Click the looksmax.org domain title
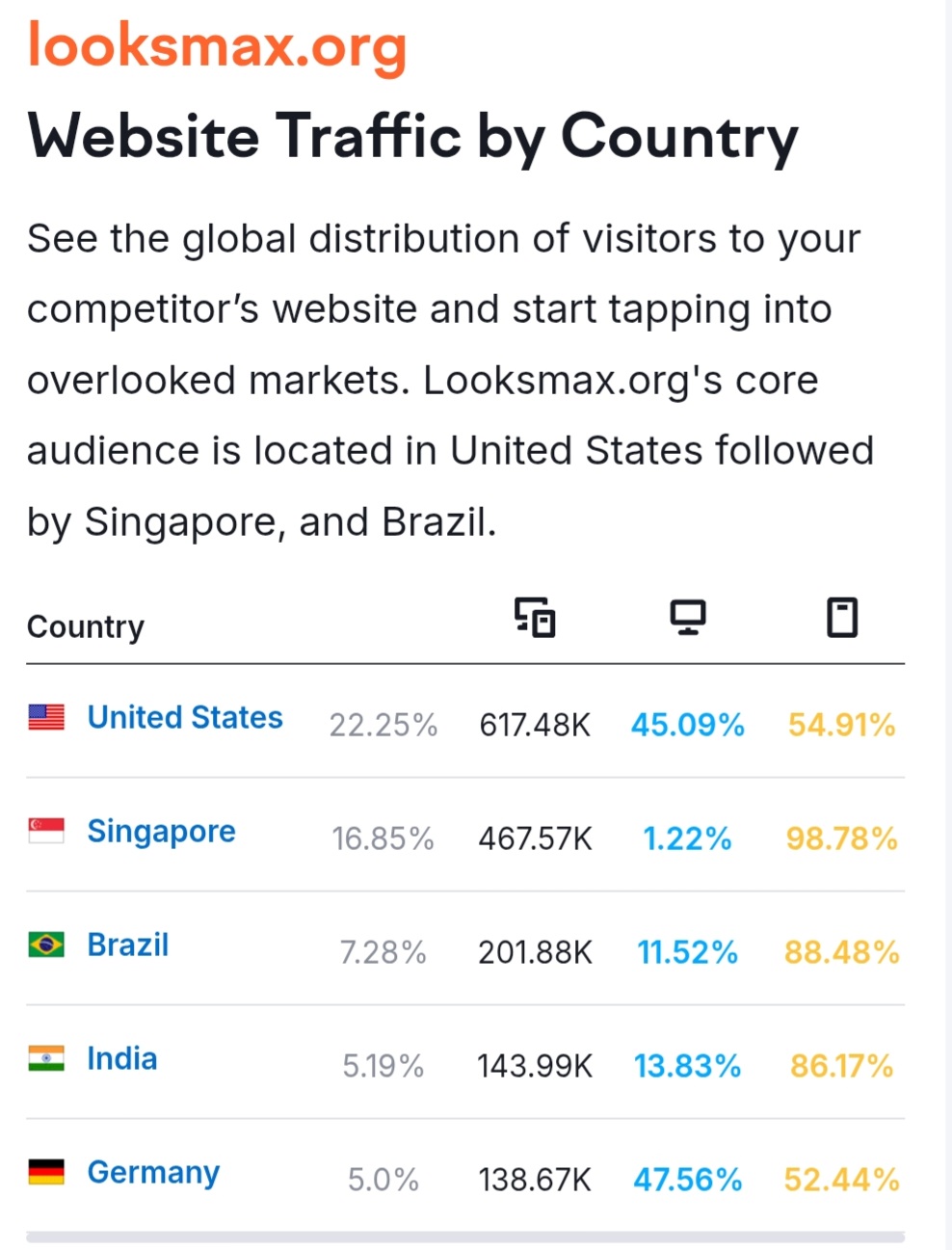This screenshot has width=952, height=1250. click(x=218, y=46)
